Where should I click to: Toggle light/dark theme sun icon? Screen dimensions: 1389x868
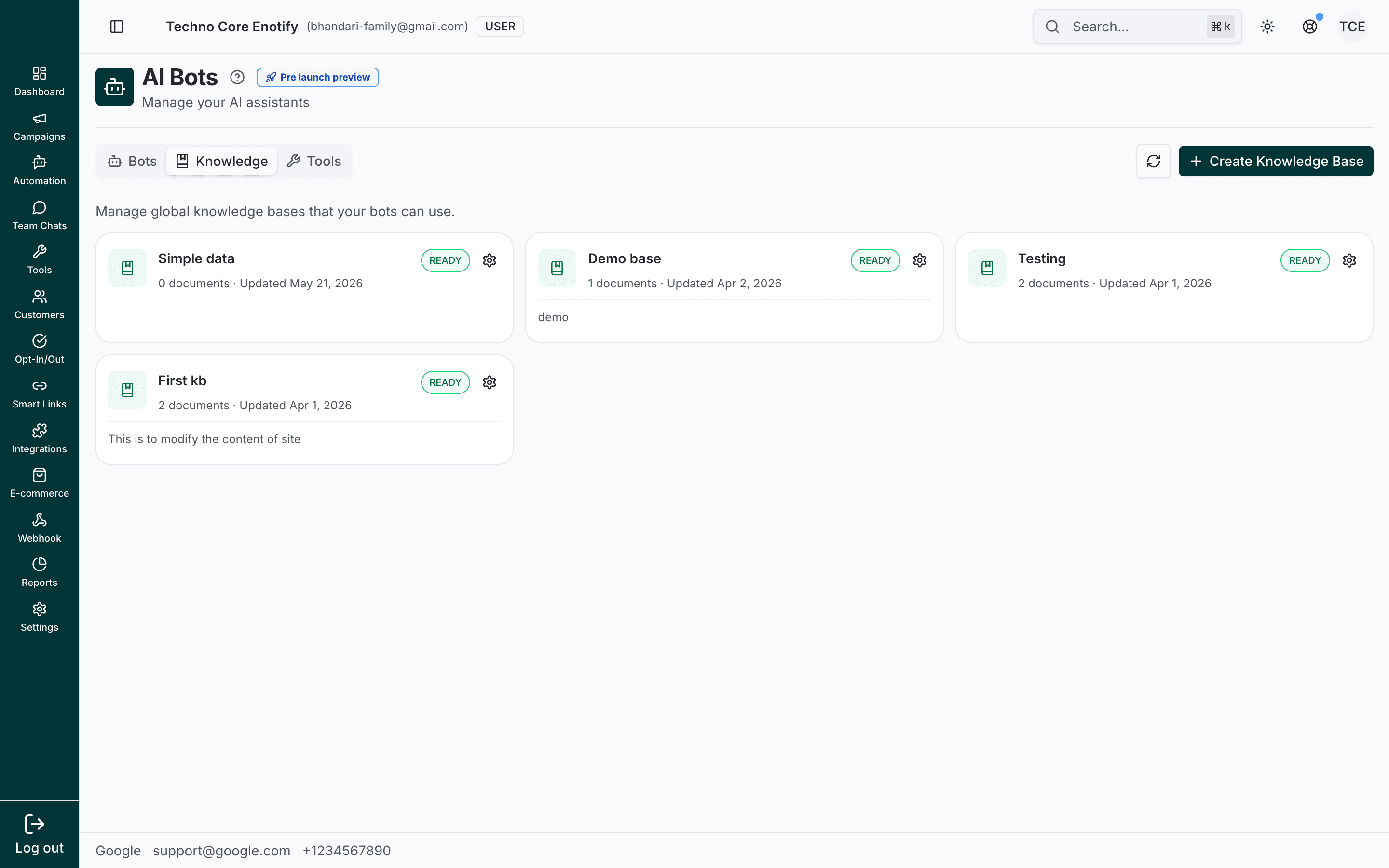[x=1267, y=27]
